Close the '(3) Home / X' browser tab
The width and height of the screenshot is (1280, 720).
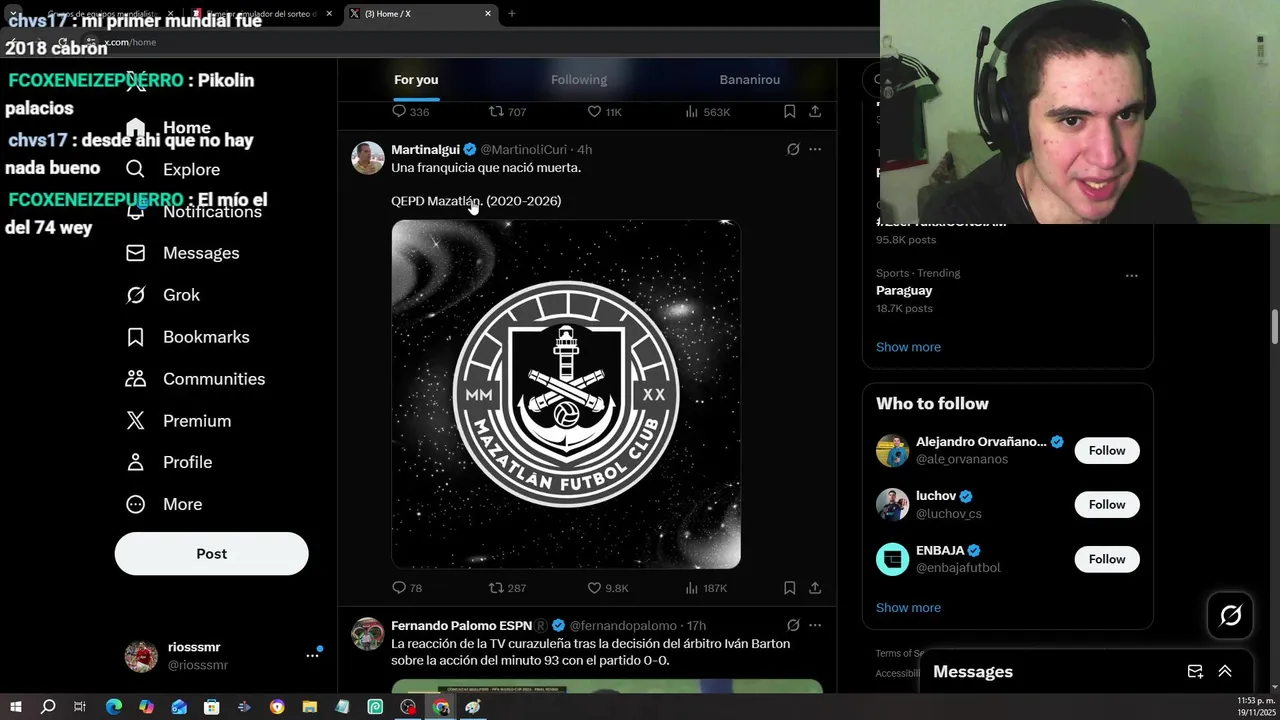488,14
